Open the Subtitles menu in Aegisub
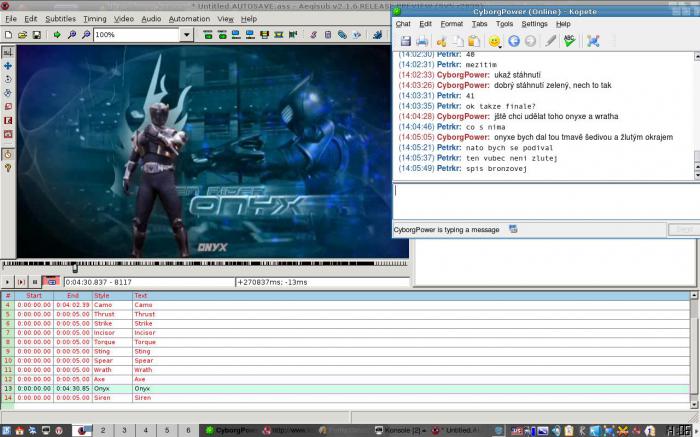 click(60, 19)
